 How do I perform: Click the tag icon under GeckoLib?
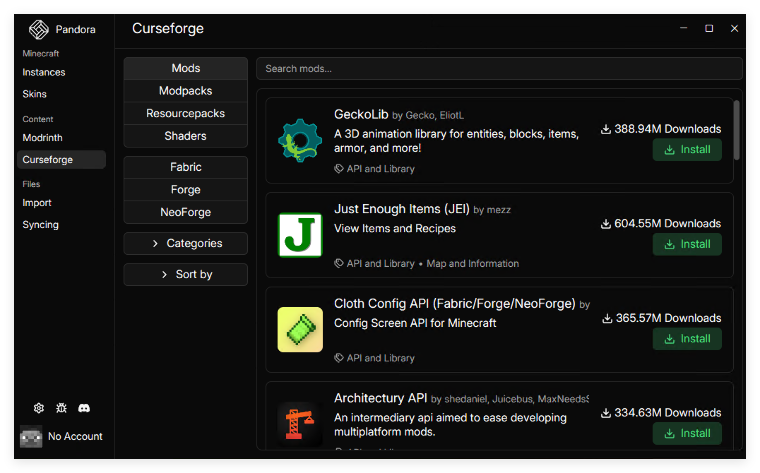point(339,169)
